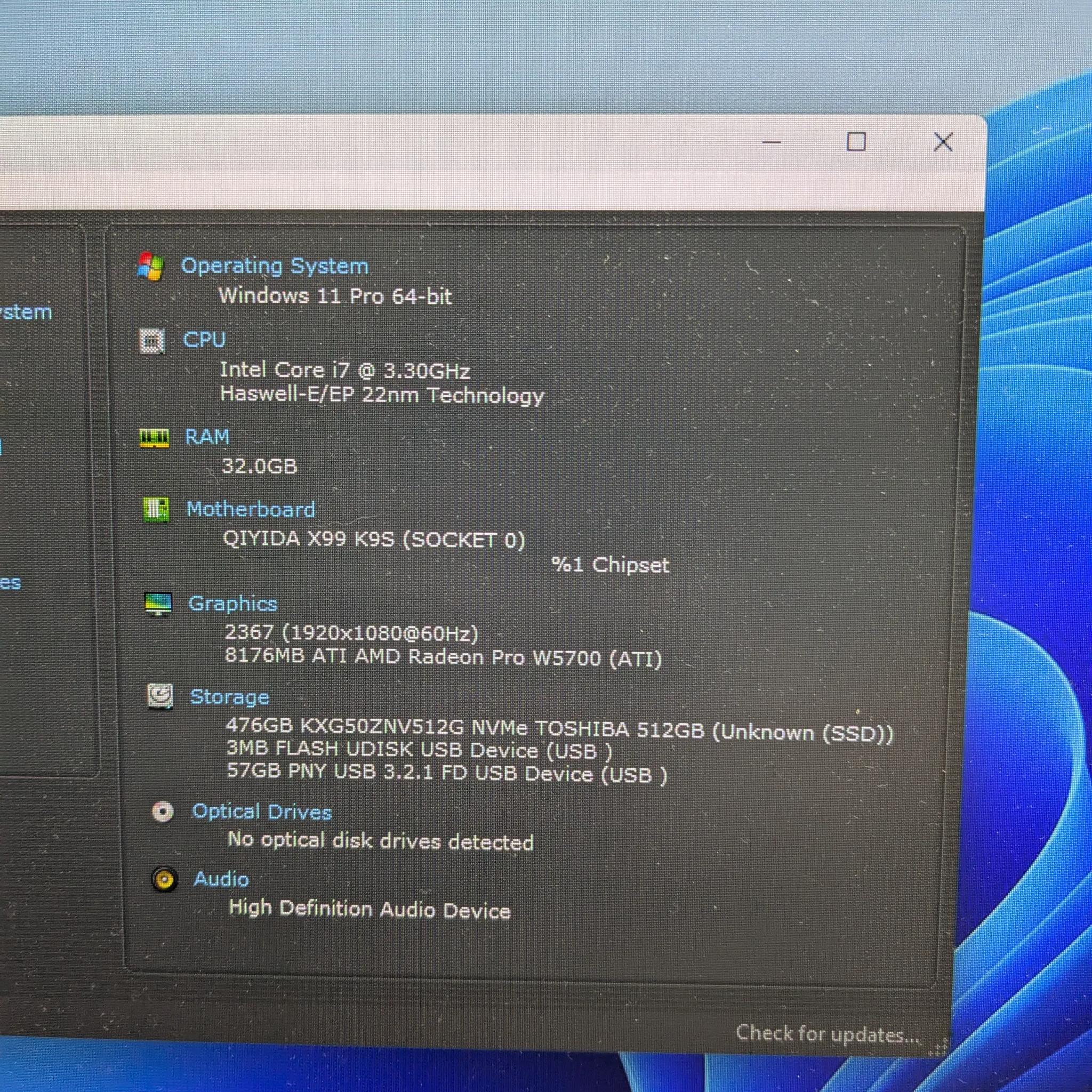Select 2367 (1920x1080@60Hz) monitor text
Image resolution: width=1092 pixels, height=1092 pixels.
coord(351,633)
